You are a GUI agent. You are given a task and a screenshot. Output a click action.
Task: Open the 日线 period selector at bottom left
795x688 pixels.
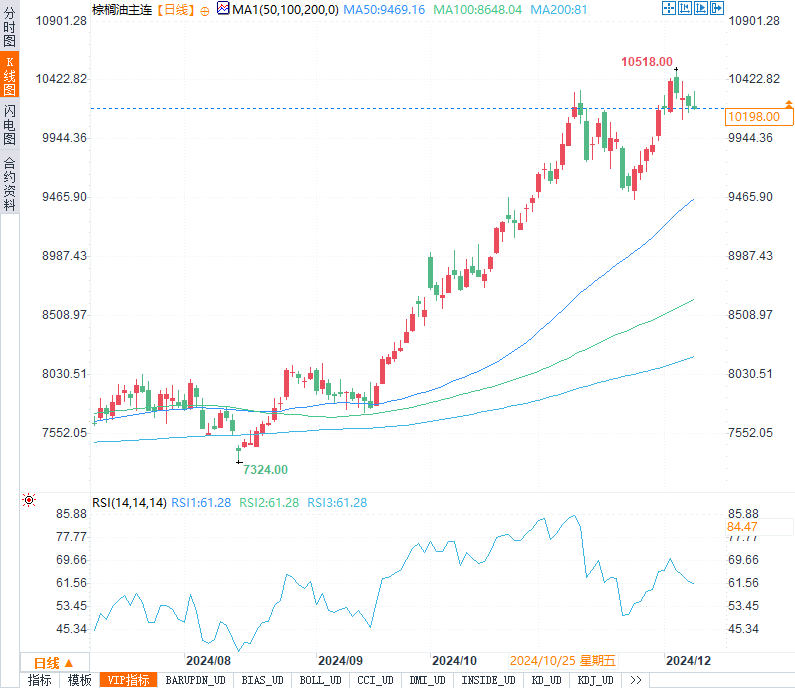54,662
